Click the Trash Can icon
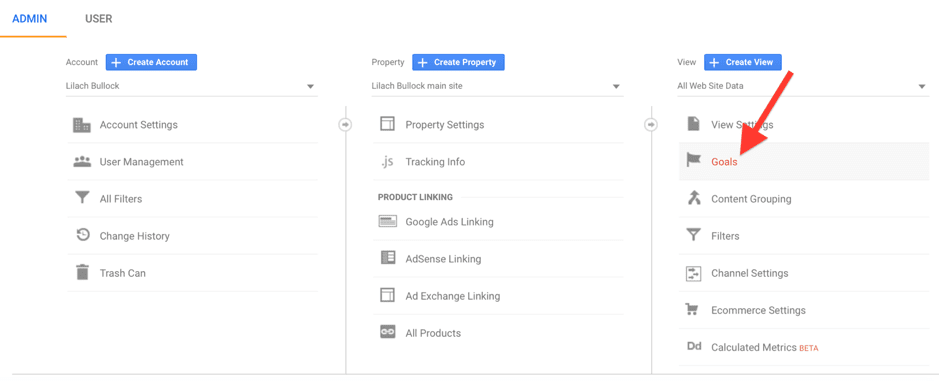Image resolution: width=939 pixels, height=381 pixels. coord(82,272)
